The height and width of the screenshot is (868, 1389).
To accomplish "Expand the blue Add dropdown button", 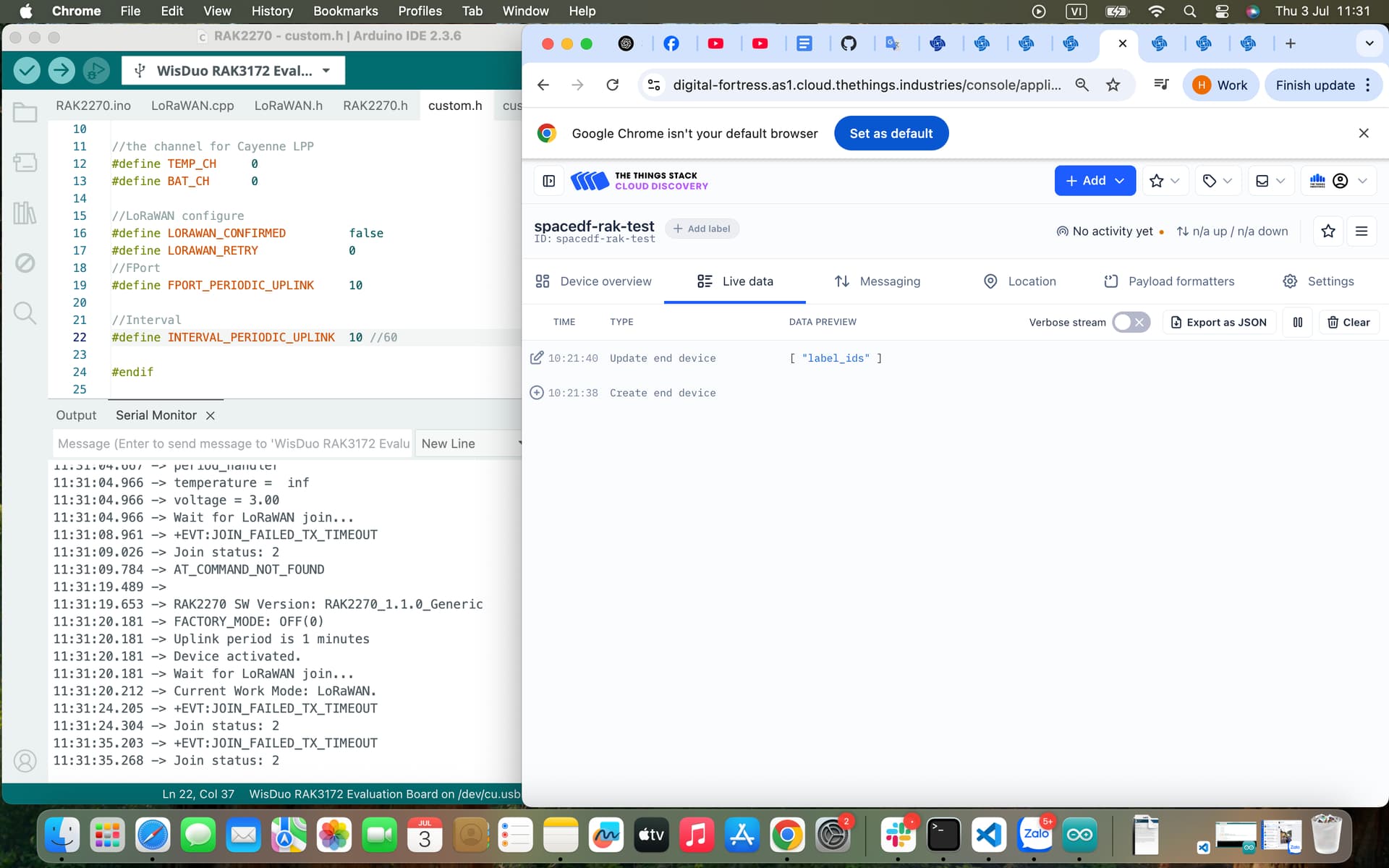I will click(x=1094, y=181).
